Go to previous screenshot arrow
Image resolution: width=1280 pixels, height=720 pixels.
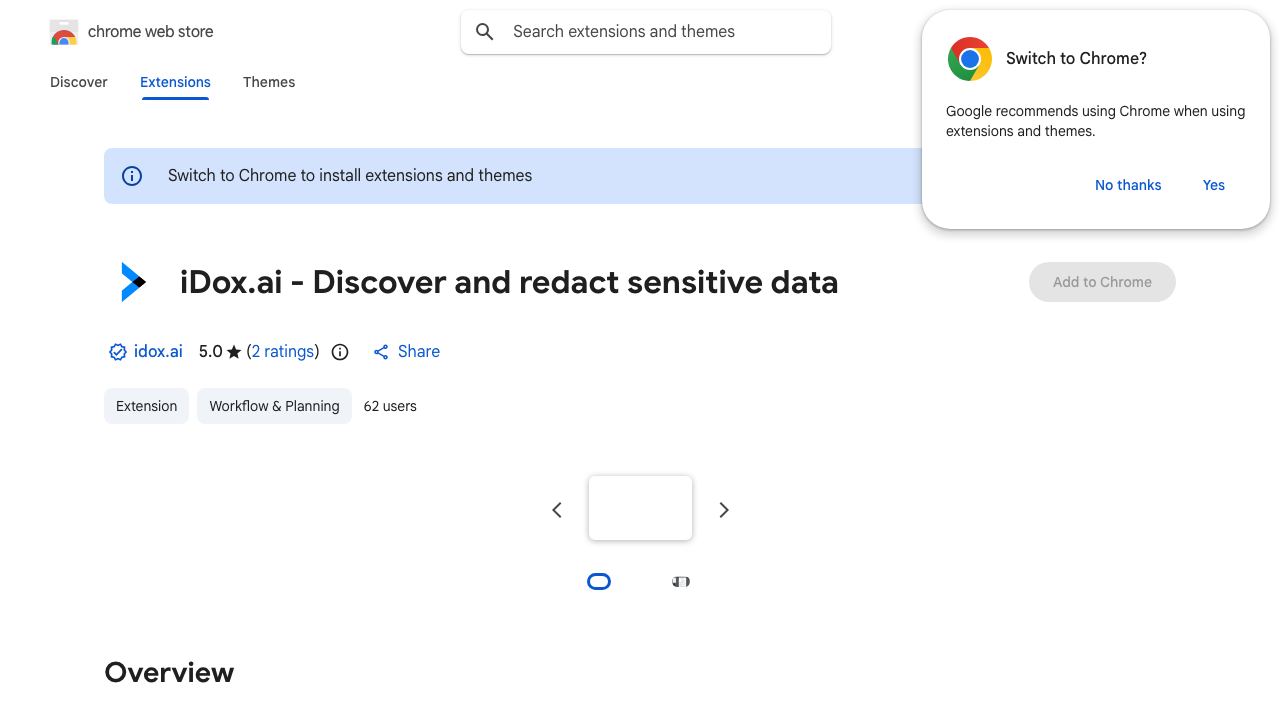(557, 510)
